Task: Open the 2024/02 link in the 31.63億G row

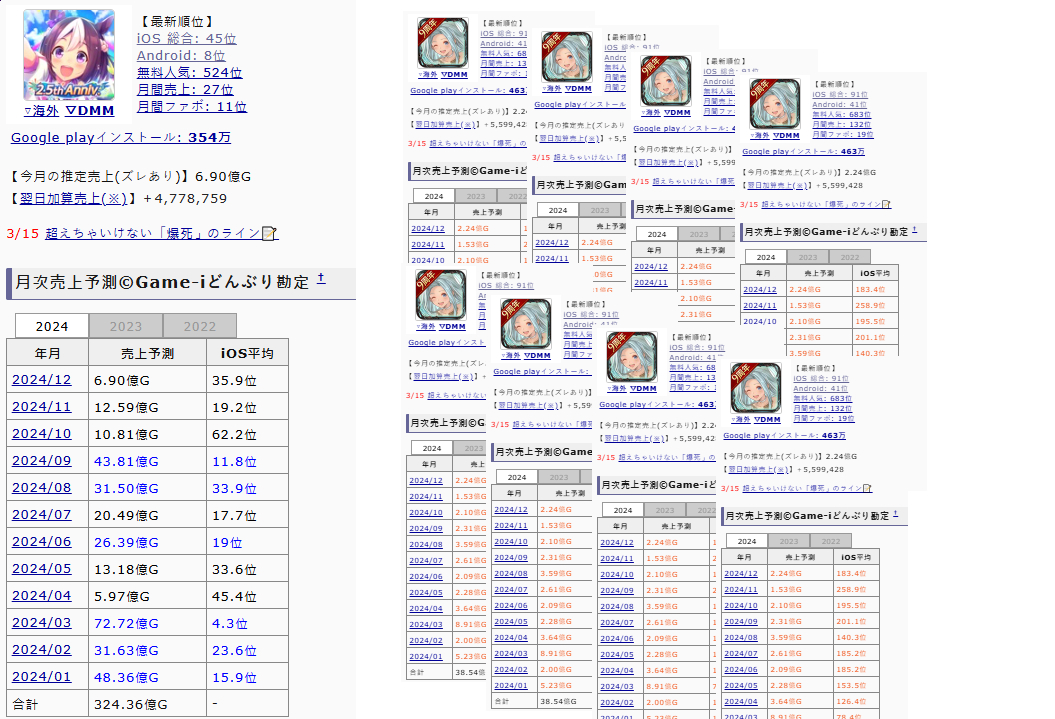Action: coord(42,650)
